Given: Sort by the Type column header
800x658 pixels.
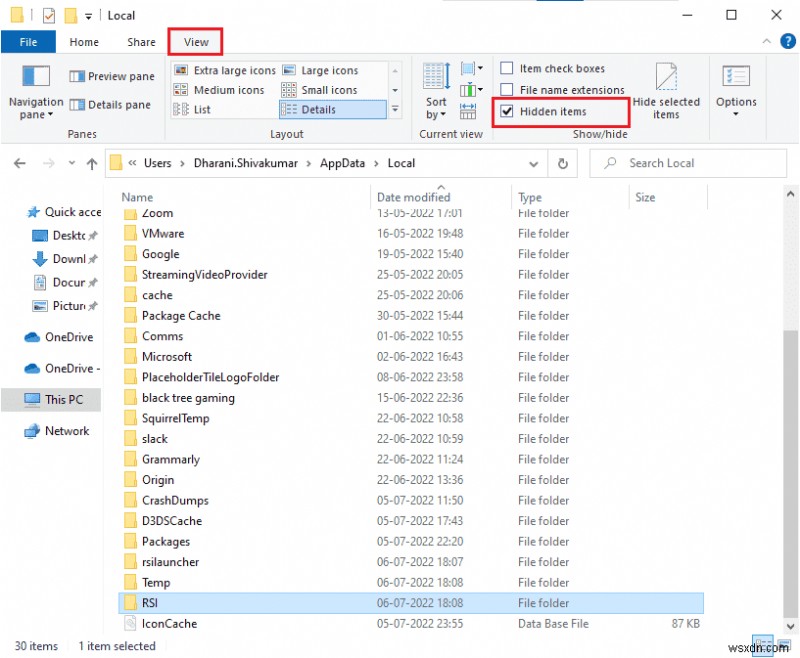Looking at the screenshot, I should pyautogui.click(x=570, y=197).
